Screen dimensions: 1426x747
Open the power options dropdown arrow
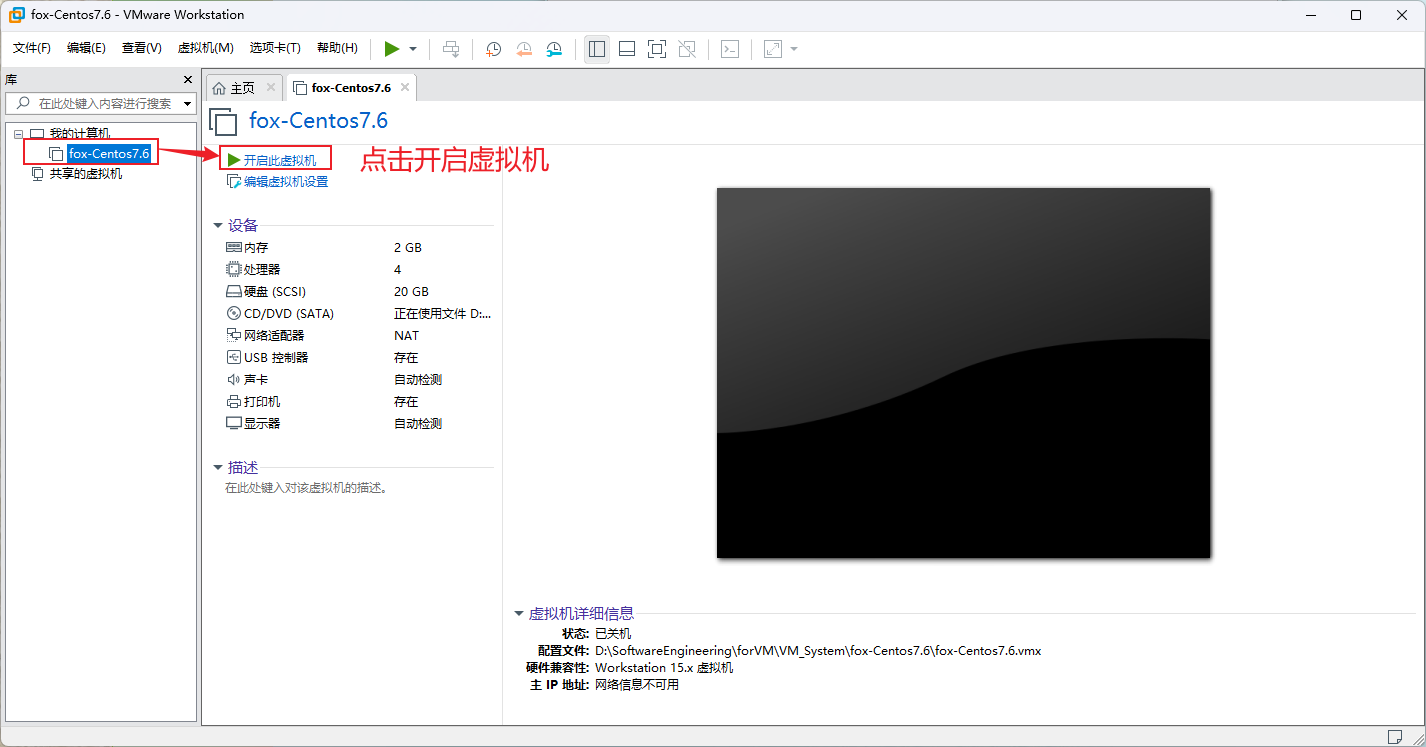point(413,49)
